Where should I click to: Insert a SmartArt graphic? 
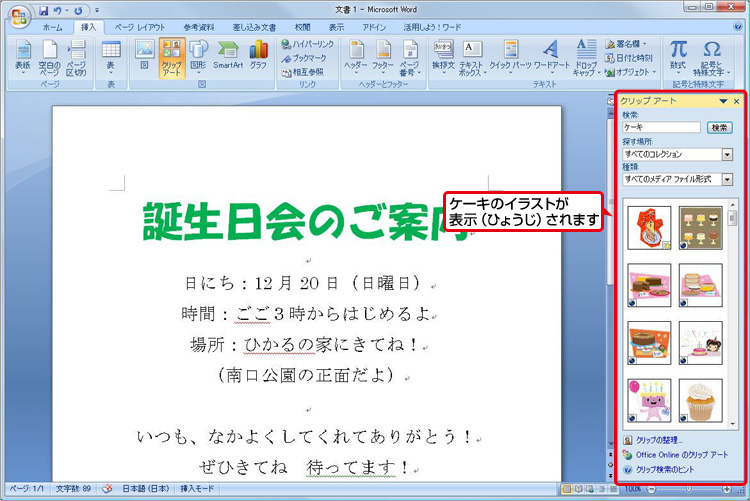(228, 56)
